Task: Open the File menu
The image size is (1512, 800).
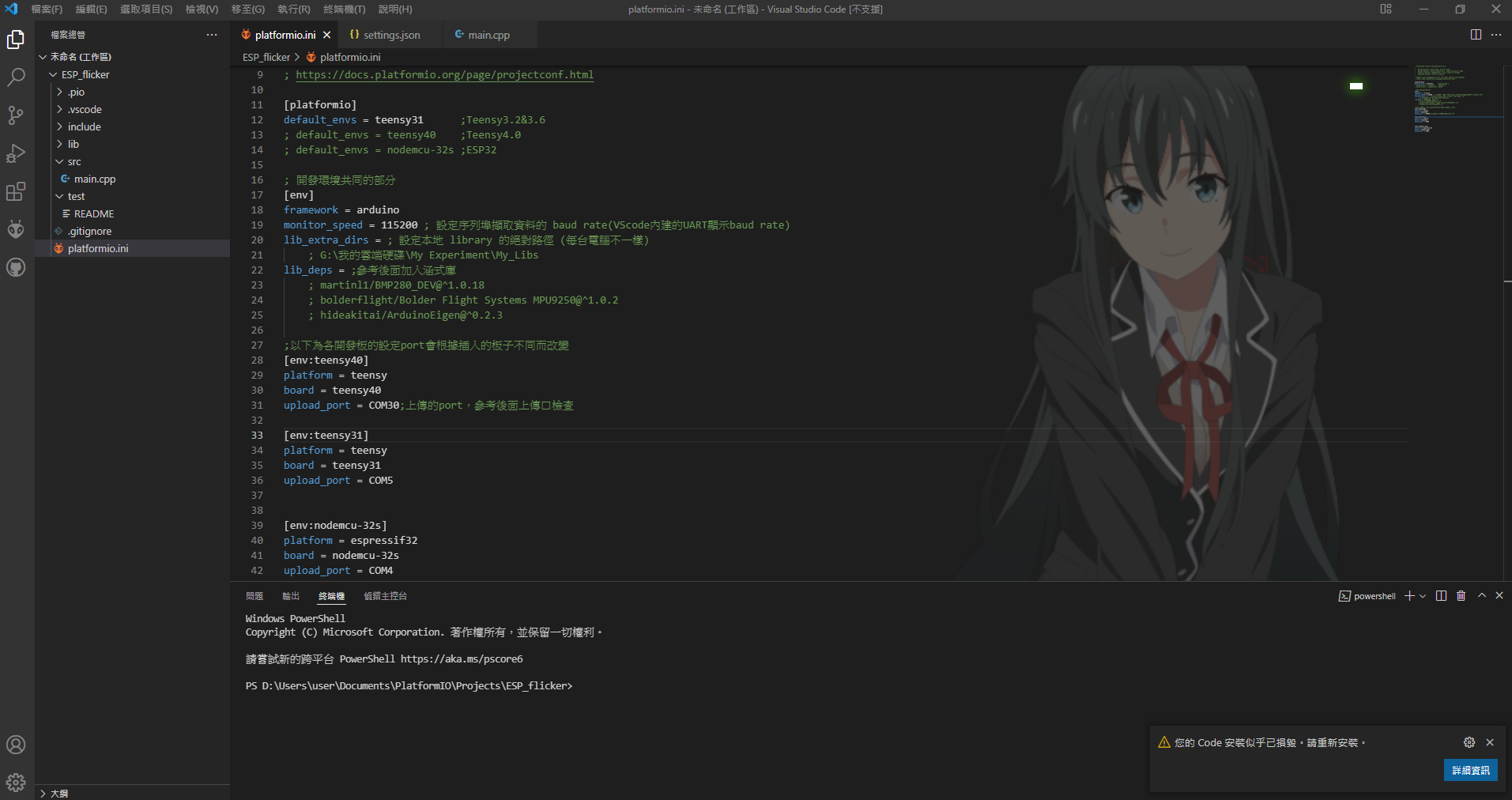Action: pyautogui.click(x=47, y=9)
